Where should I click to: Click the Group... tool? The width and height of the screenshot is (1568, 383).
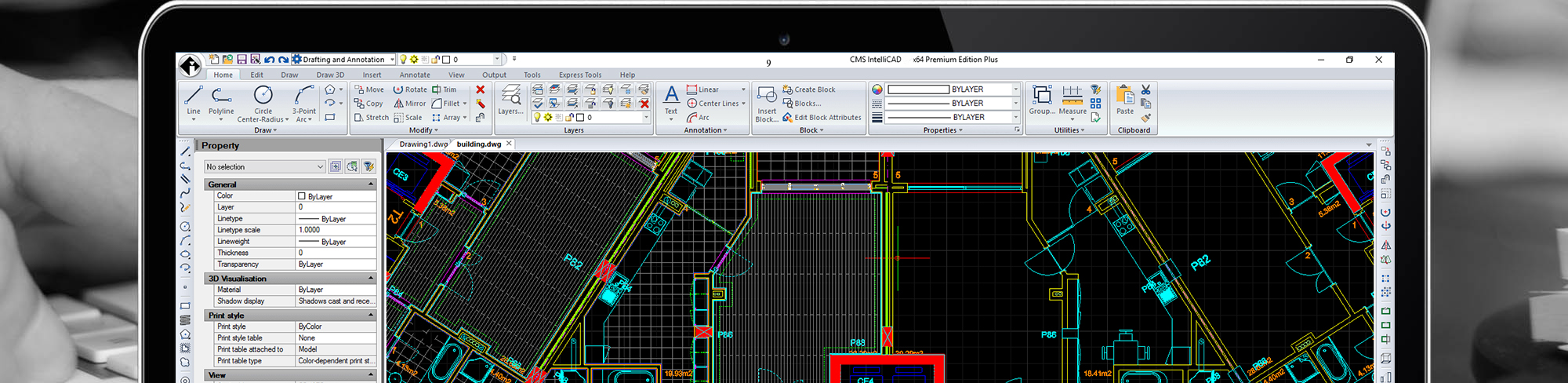click(x=1042, y=100)
